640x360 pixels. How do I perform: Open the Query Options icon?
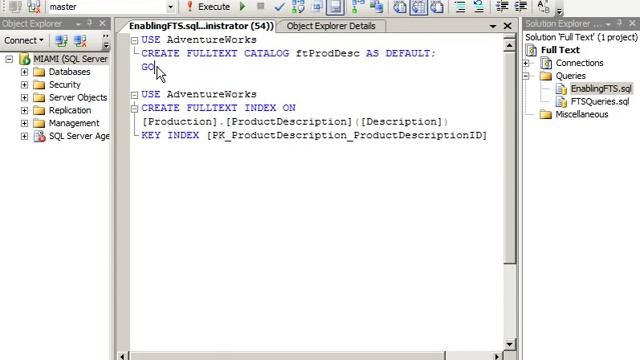(x=317, y=7)
